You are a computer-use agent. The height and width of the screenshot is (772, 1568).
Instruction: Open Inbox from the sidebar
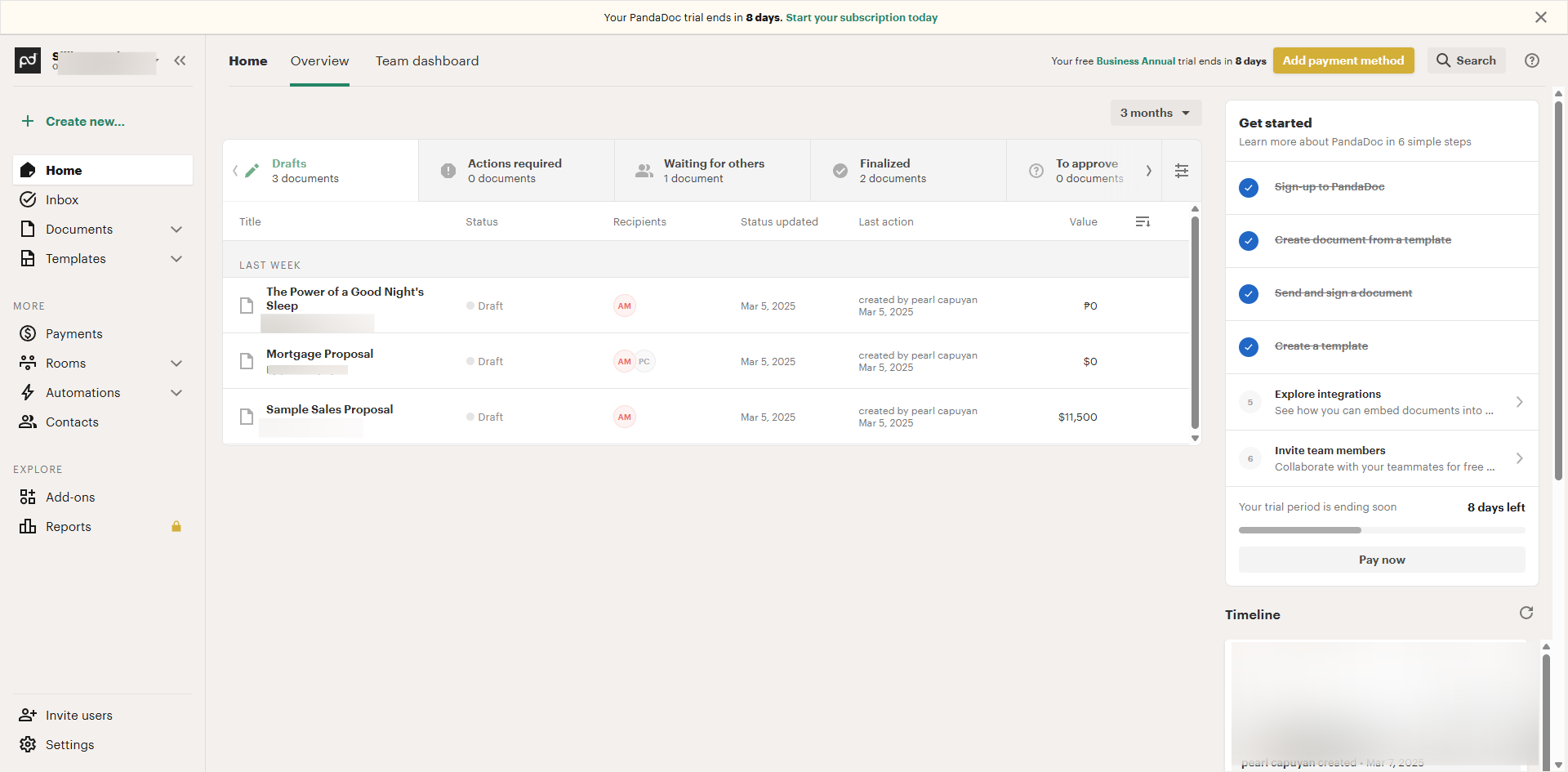[62, 200]
